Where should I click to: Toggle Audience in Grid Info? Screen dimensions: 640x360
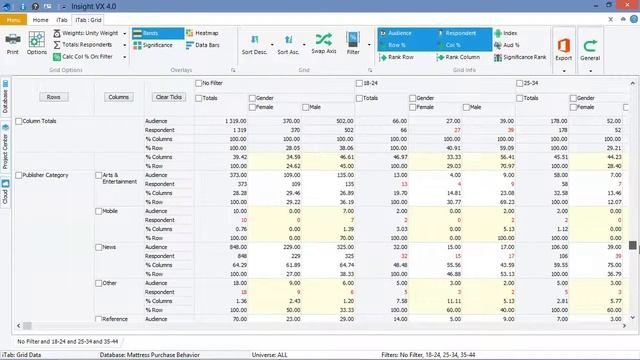click(396, 33)
